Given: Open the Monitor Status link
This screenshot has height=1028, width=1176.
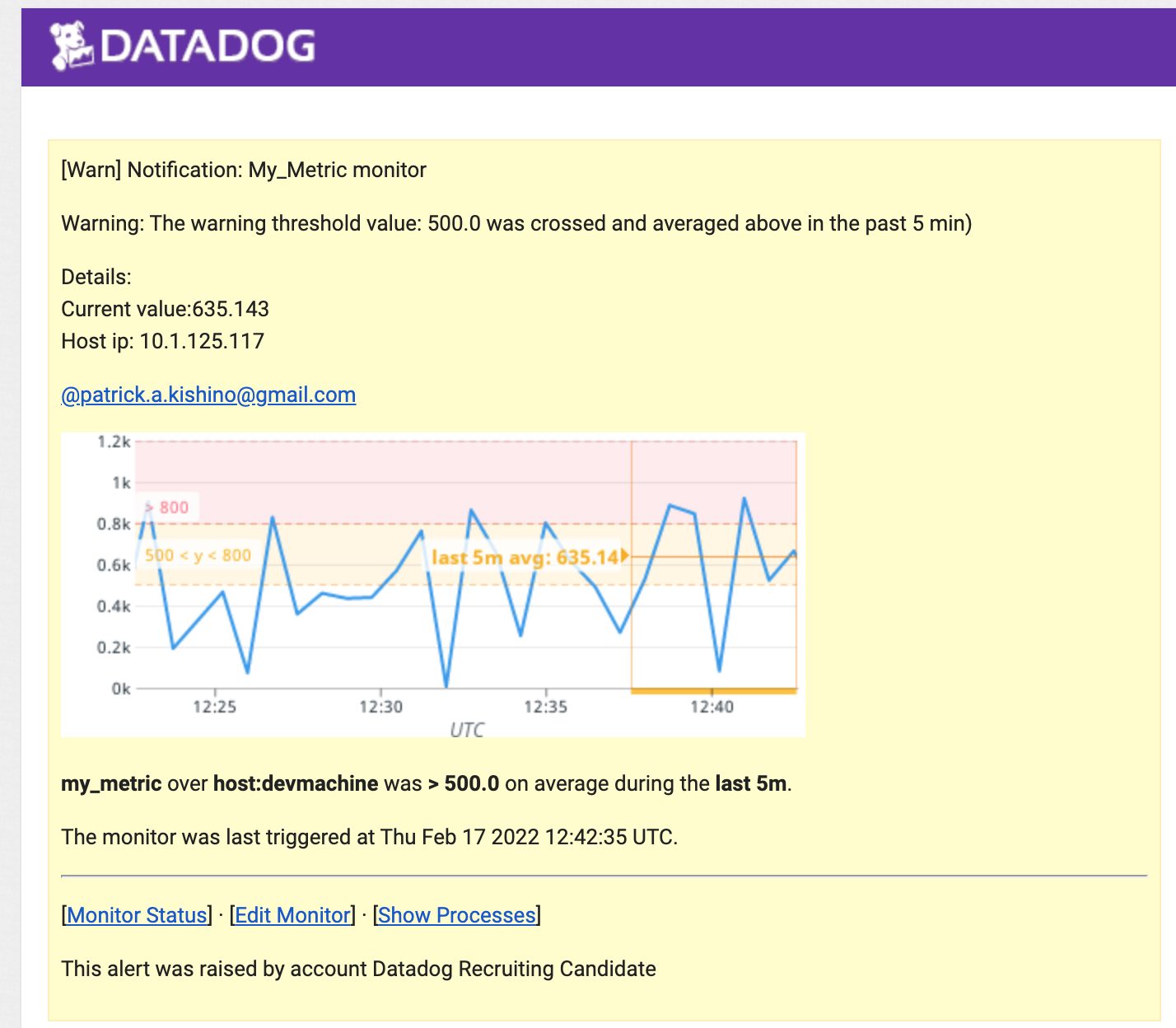Looking at the screenshot, I should click(137, 915).
